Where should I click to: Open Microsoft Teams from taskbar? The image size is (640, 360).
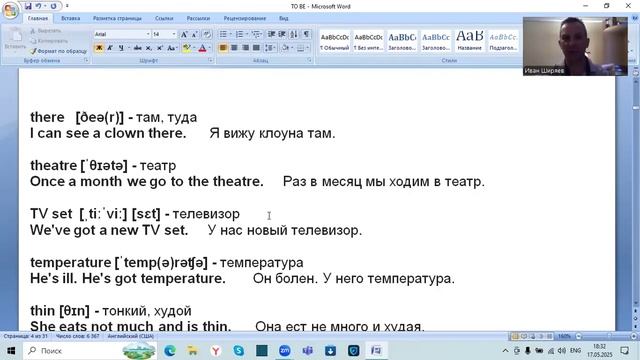tap(307, 350)
